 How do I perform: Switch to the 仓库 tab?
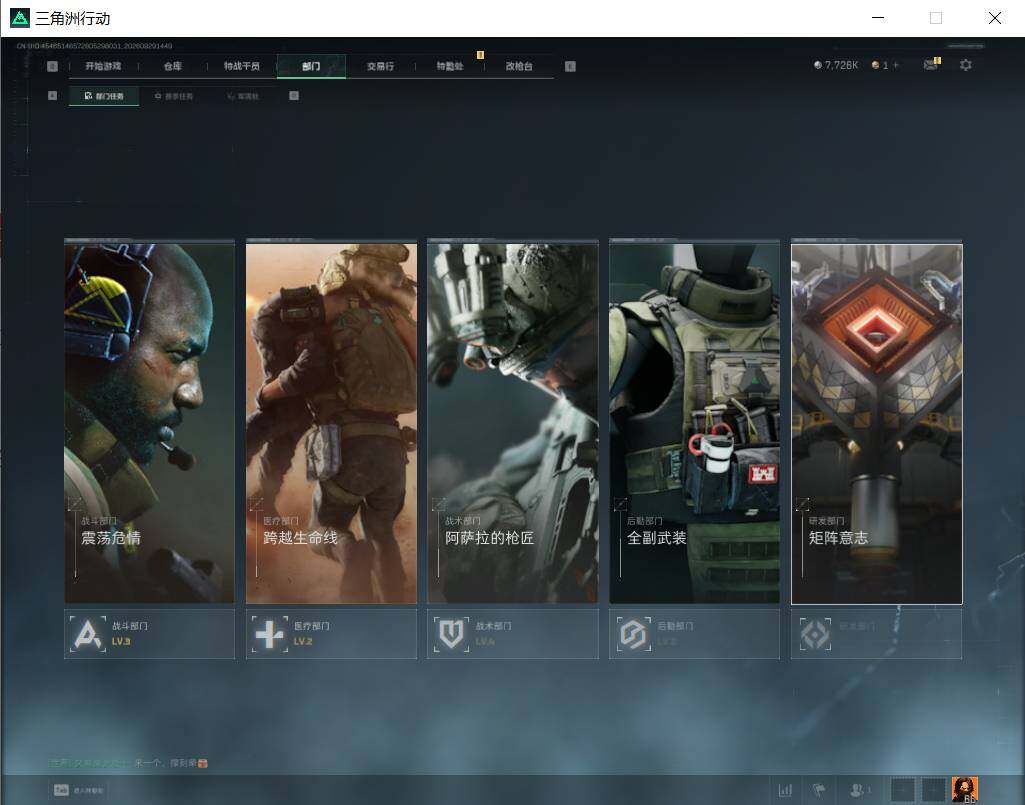pos(173,66)
